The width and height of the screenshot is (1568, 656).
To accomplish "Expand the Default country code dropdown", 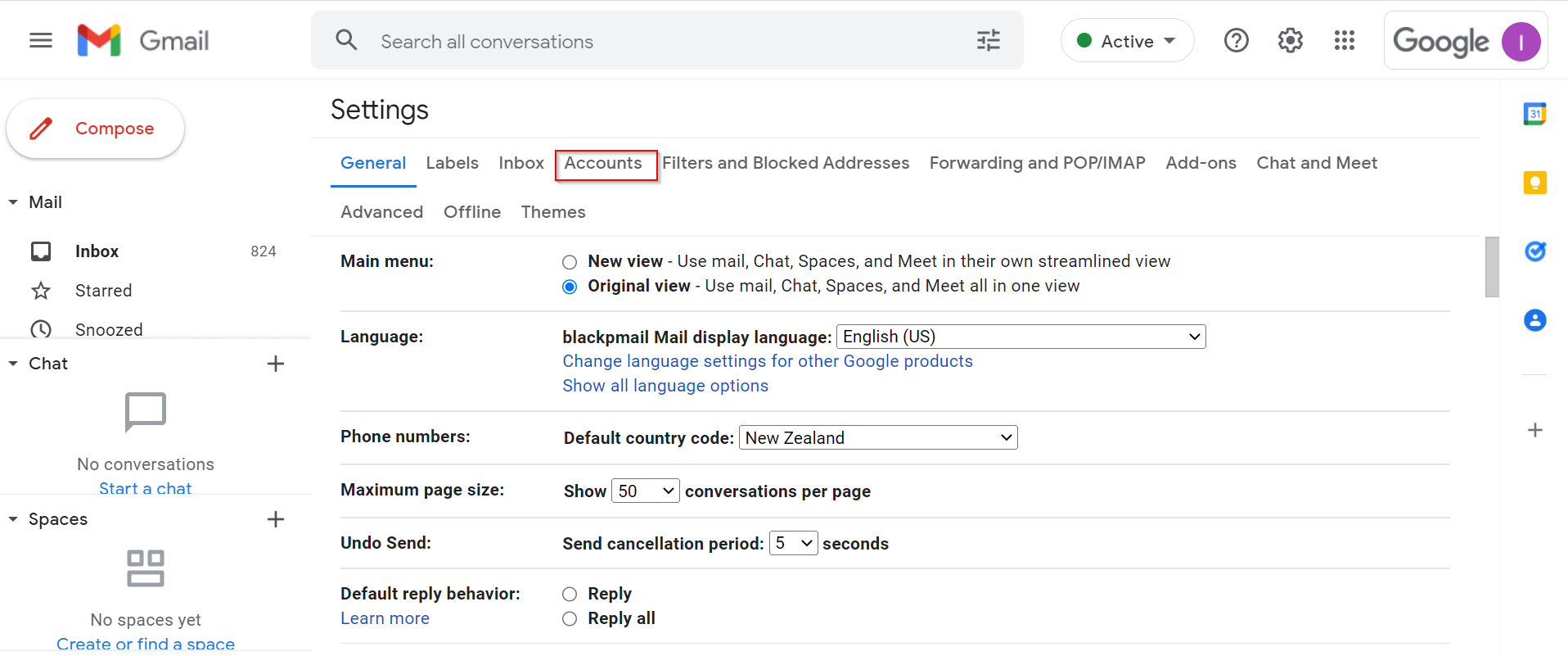I will (x=877, y=438).
